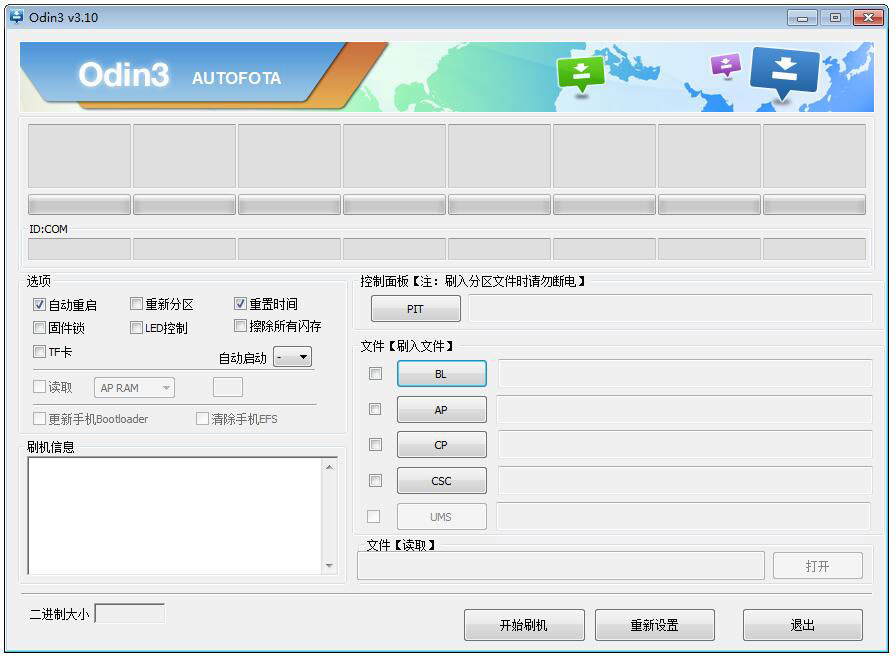Click the CP file button
This screenshot has width=896, height=656.
pyautogui.click(x=442, y=445)
